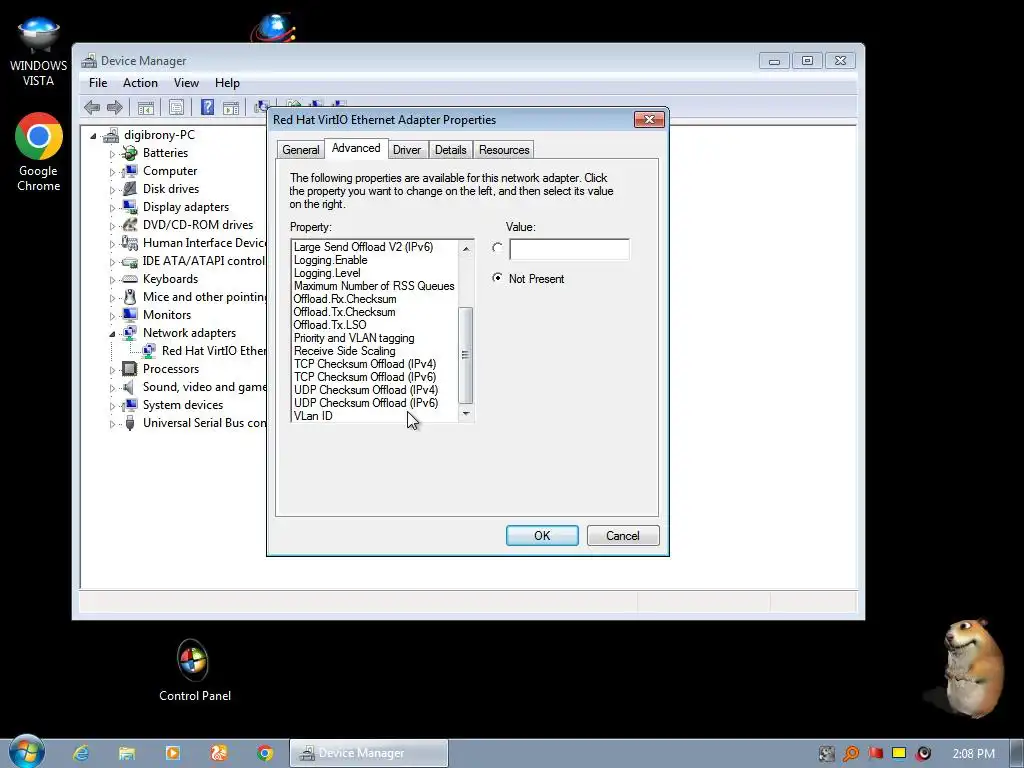Select the empty Value radio button

click(498, 248)
